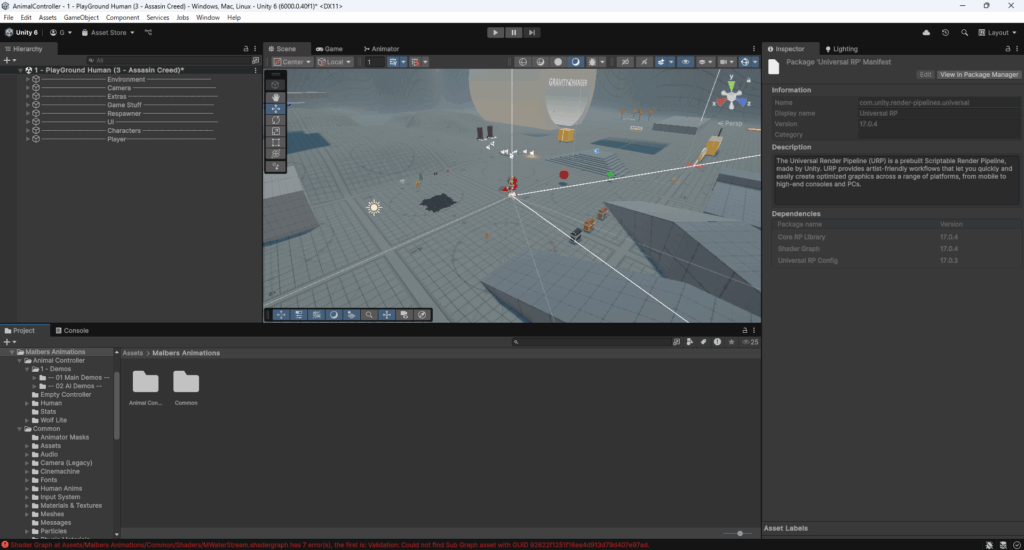Click the version control icon near Asset Store
The height and width of the screenshot is (550, 1024).
148,33
